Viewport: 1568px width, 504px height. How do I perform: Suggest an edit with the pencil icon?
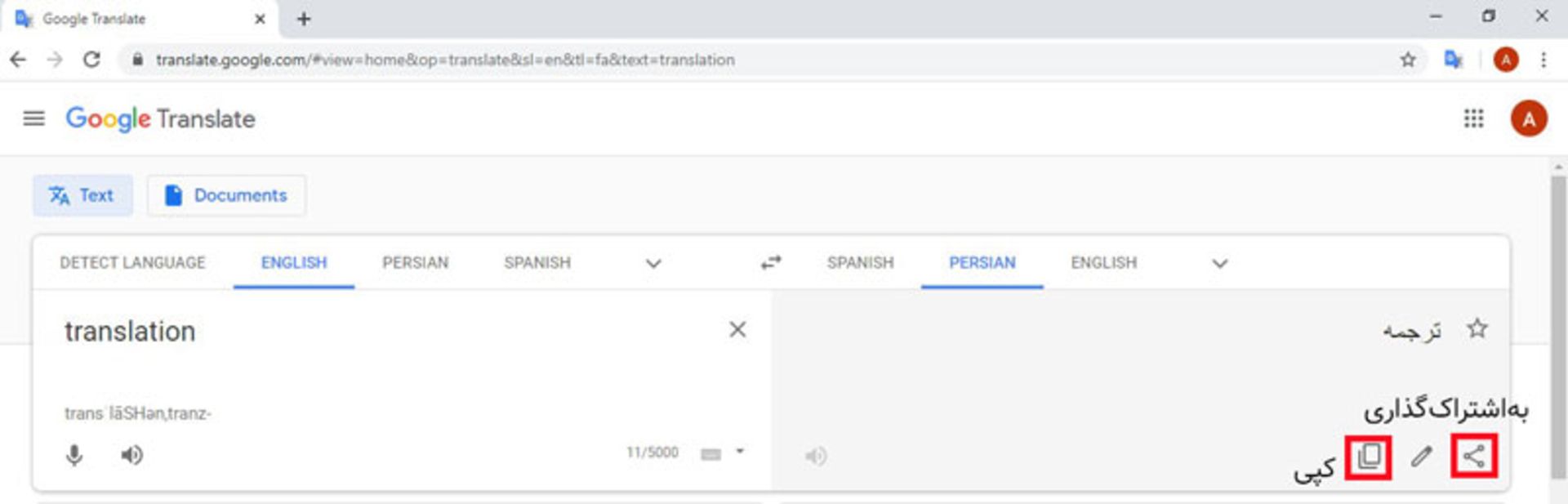click(x=1422, y=456)
